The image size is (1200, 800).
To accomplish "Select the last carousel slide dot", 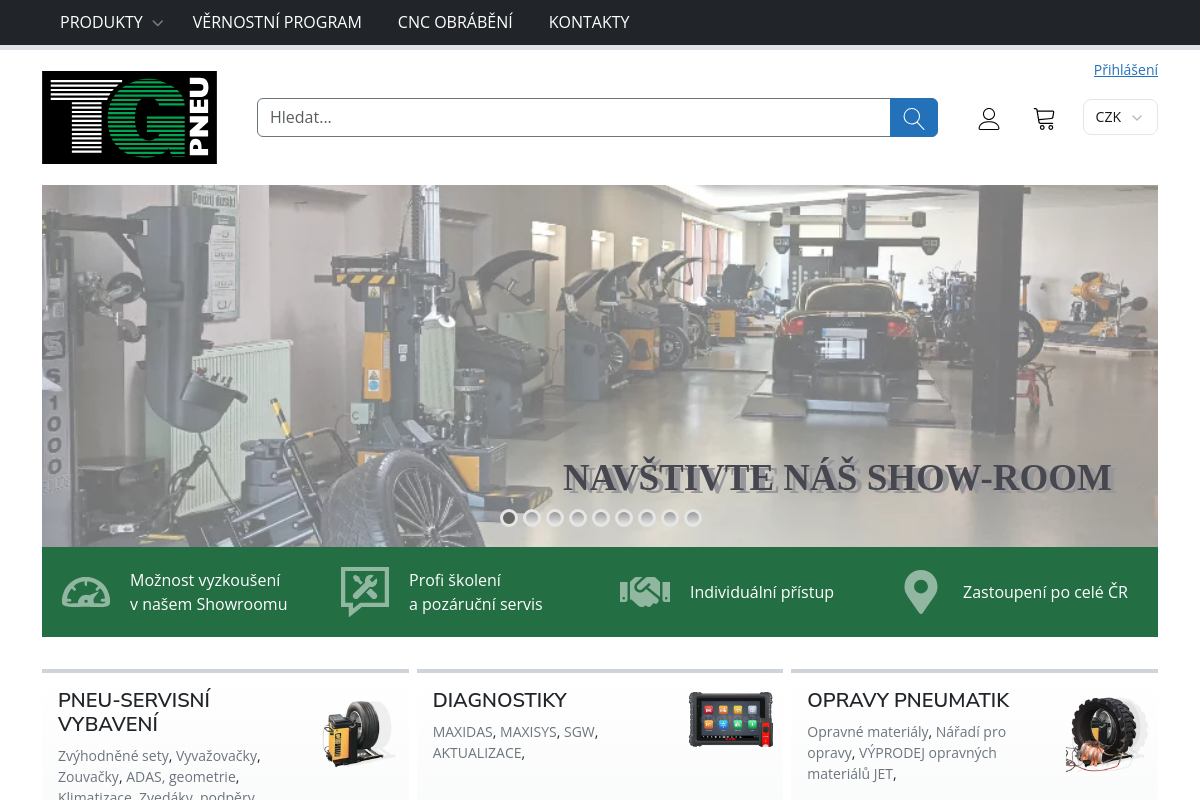I will 693,518.
